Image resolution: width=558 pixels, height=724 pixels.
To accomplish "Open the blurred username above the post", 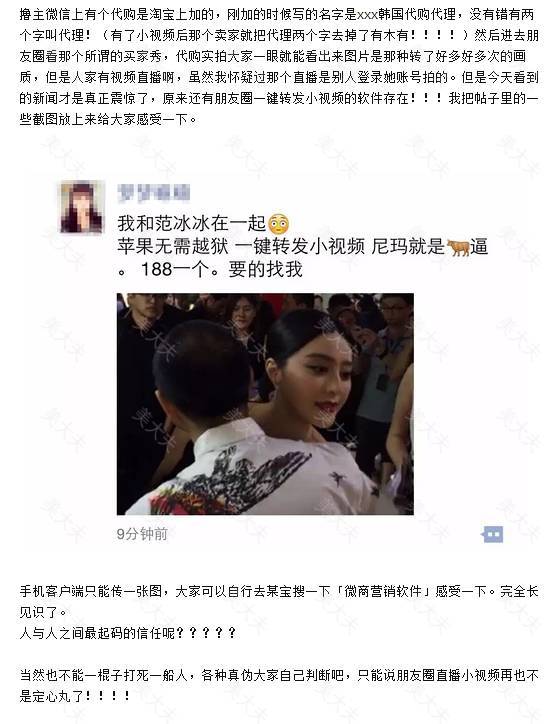I will point(153,193).
